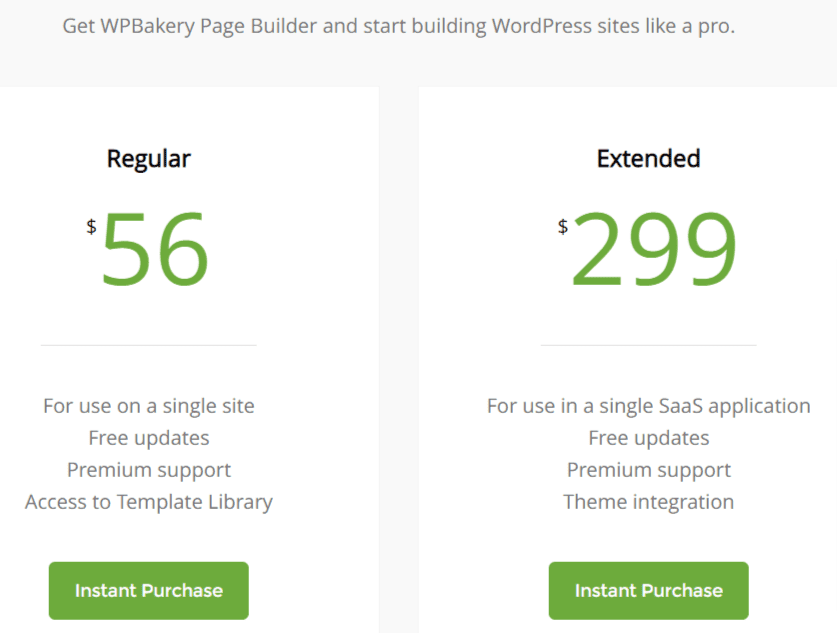Click the green 56 price figure
The image size is (837, 633).
click(155, 249)
